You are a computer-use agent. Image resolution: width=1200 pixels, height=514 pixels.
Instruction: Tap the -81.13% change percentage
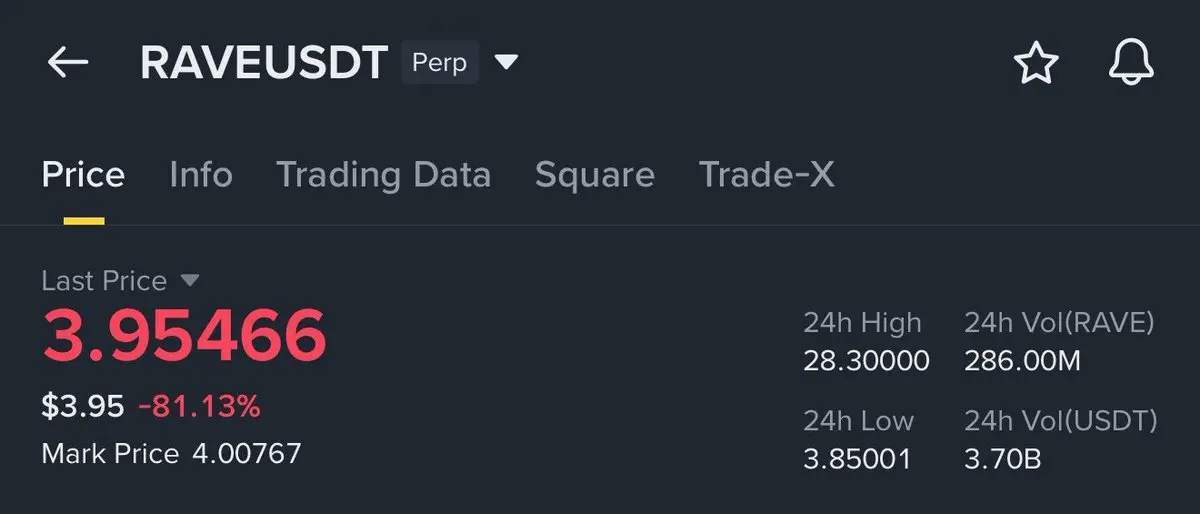(x=199, y=406)
